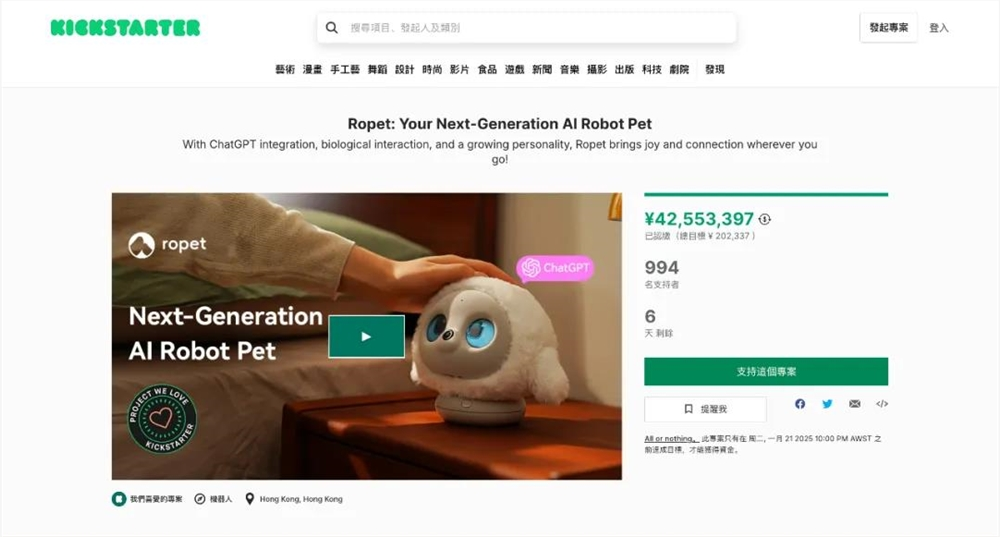Click the search magnifier icon

[x=332, y=28]
